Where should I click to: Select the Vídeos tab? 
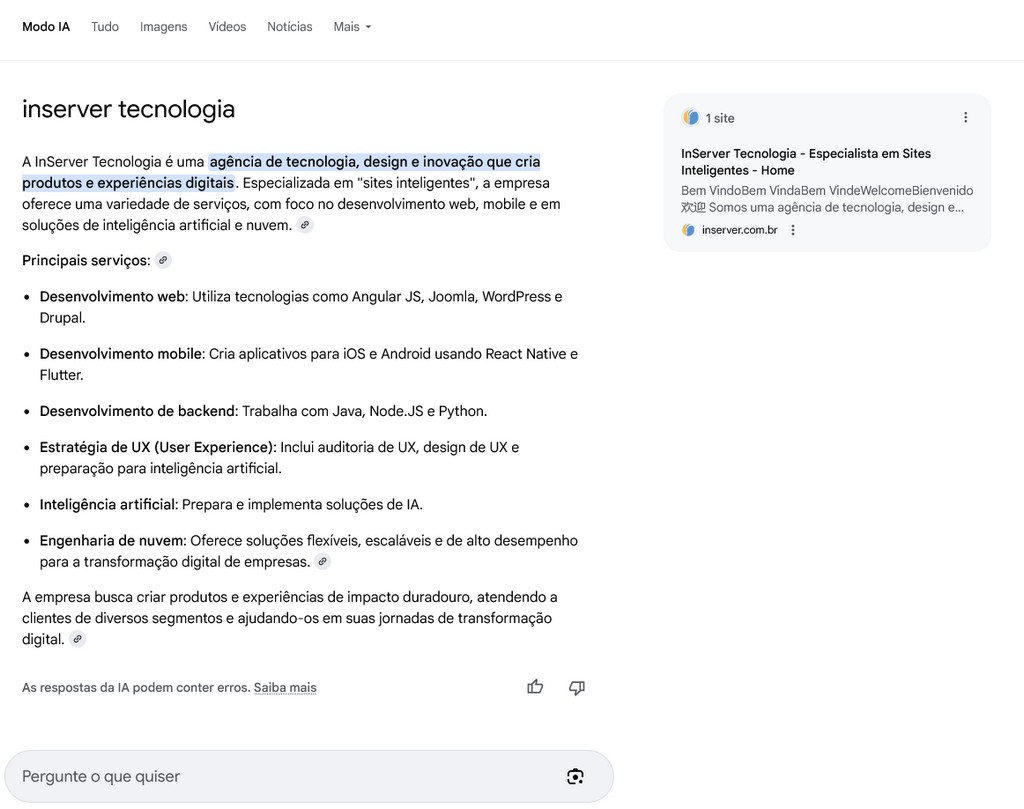coord(227,26)
